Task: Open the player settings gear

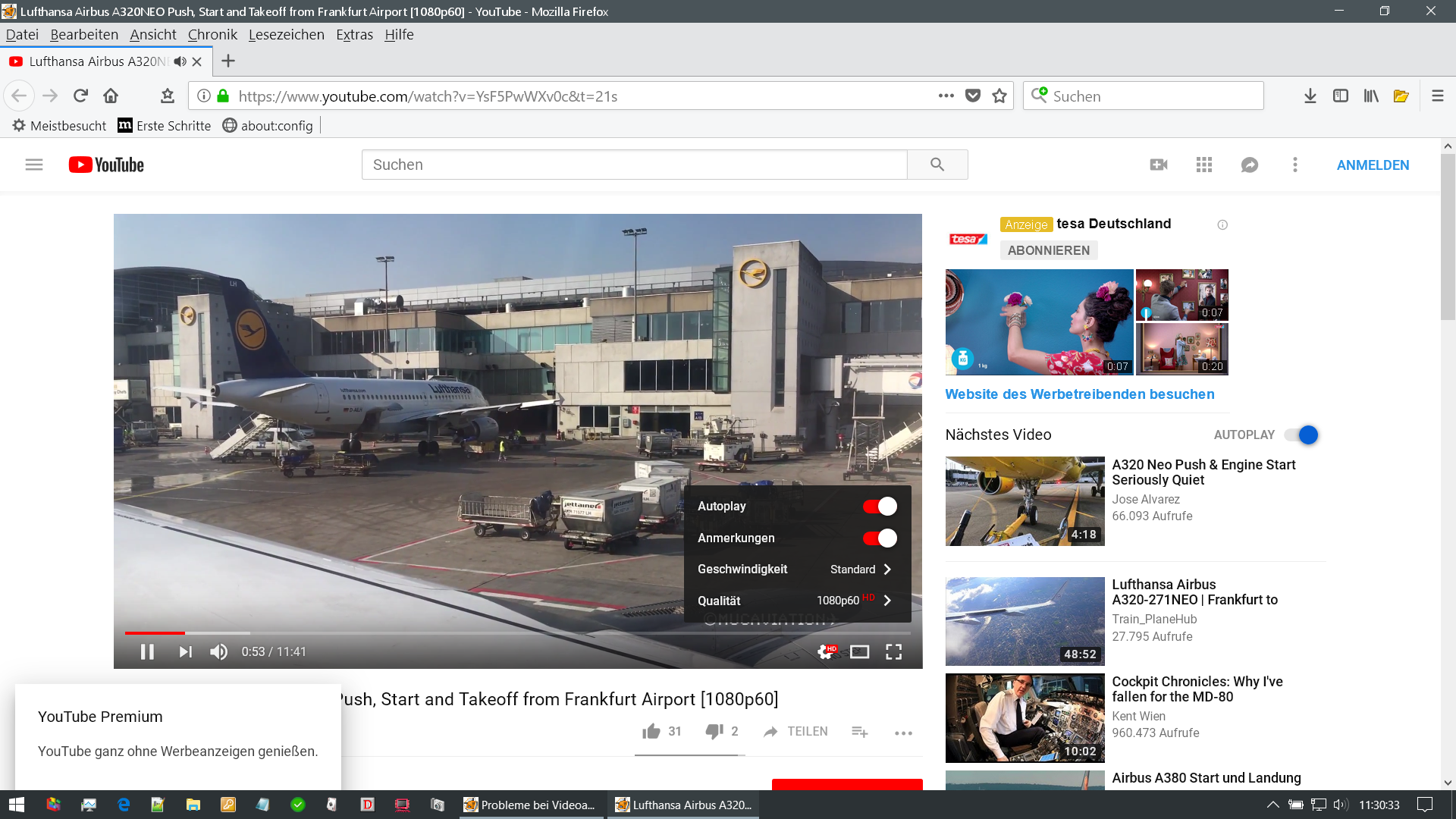Action: click(826, 652)
